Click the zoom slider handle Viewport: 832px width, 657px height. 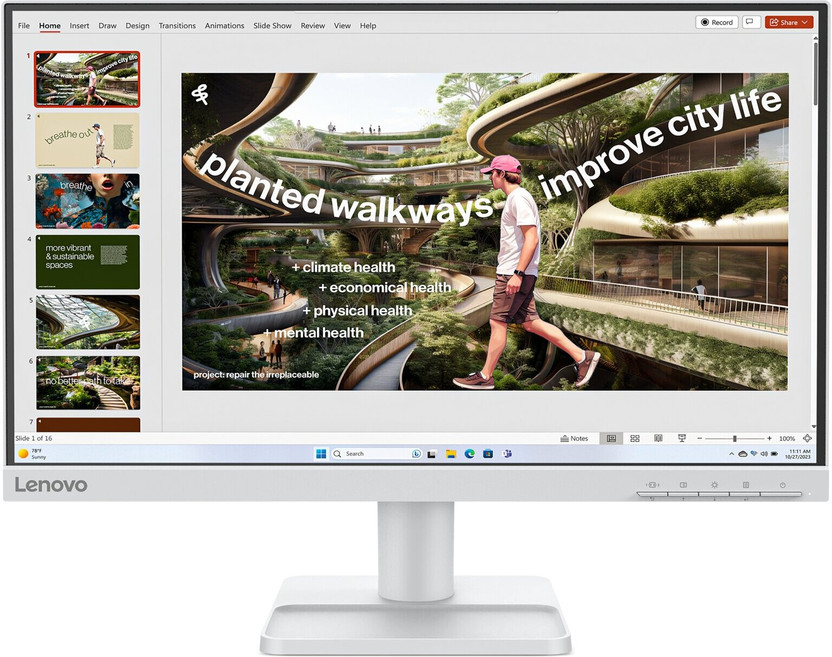tap(734, 438)
